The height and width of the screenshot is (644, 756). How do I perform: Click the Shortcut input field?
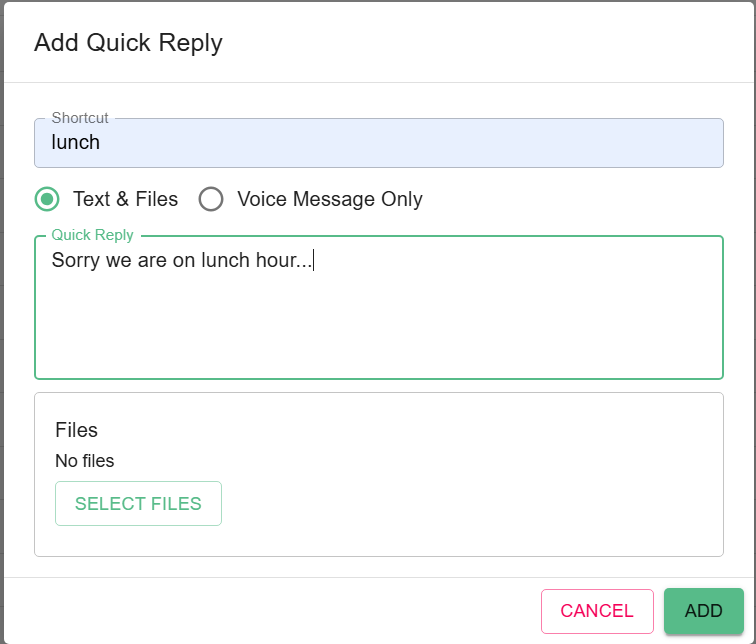click(378, 143)
